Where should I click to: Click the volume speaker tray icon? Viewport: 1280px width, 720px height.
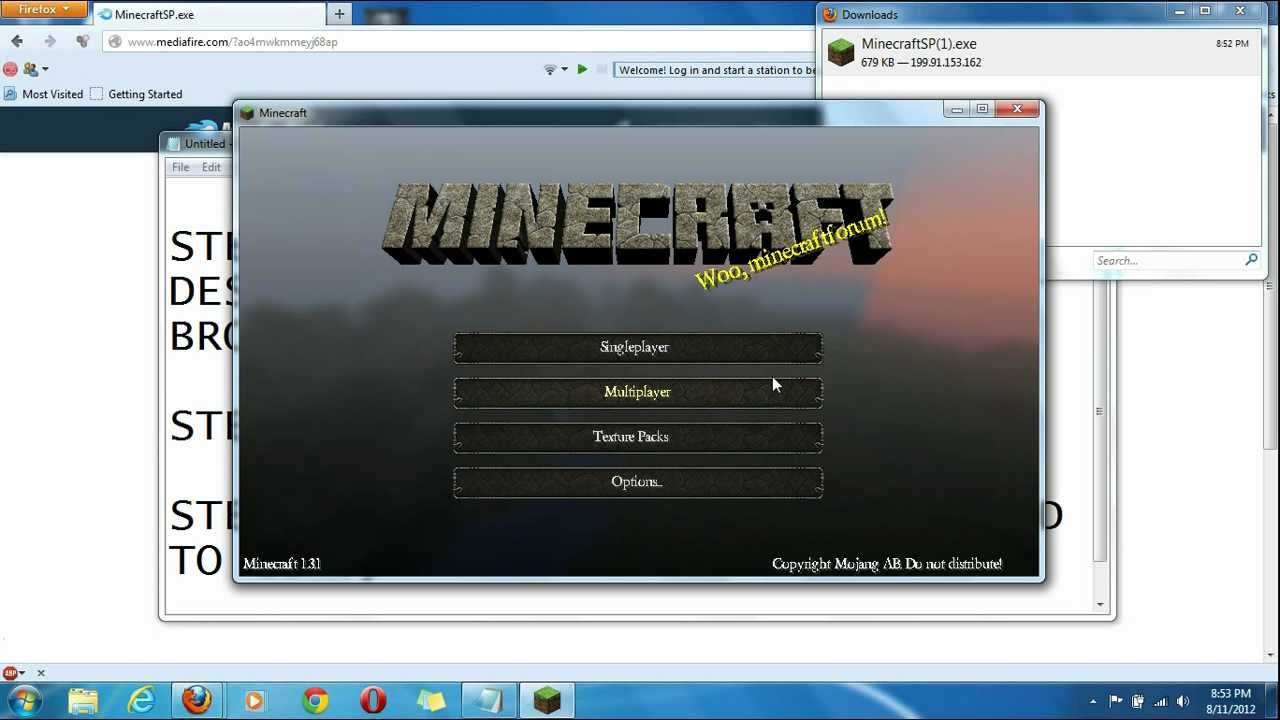pos(1184,701)
